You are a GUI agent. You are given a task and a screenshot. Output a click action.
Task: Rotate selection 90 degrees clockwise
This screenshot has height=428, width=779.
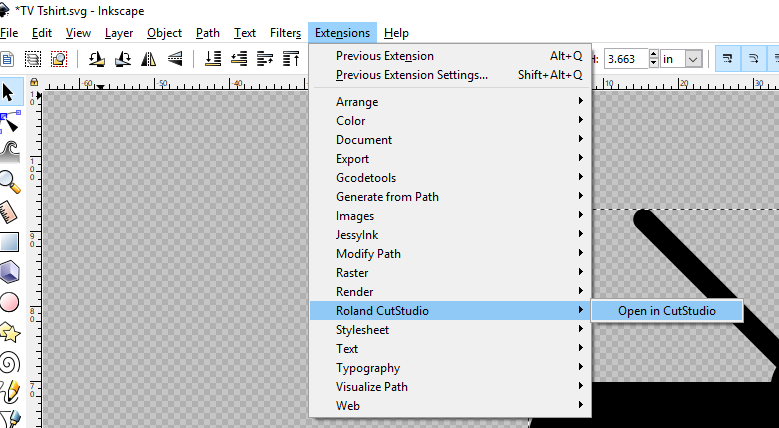point(123,59)
